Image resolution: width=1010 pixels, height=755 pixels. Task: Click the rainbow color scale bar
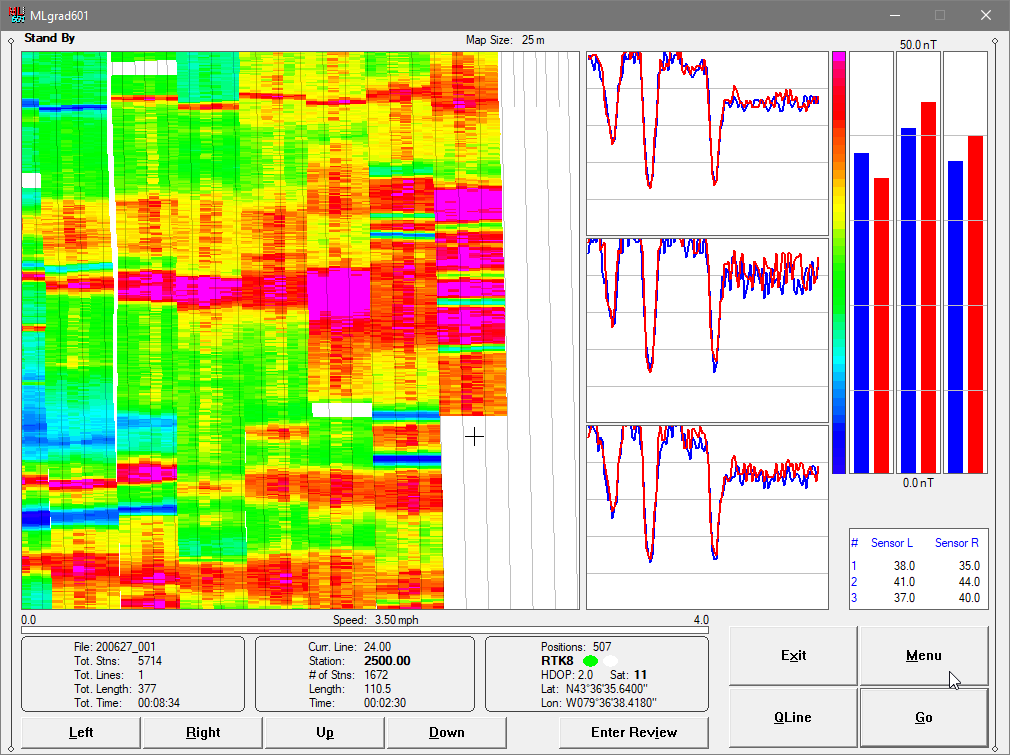839,263
